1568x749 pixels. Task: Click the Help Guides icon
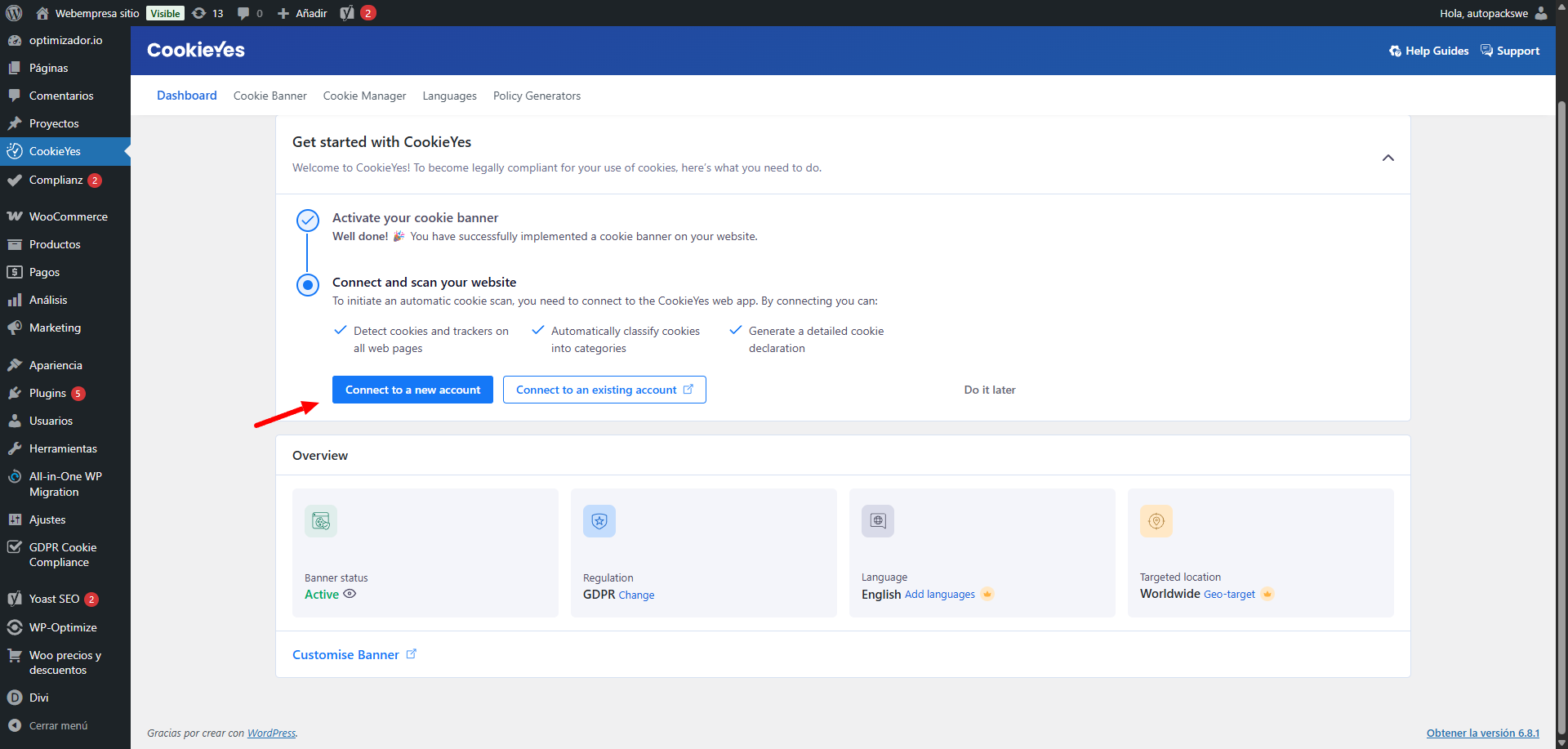click(1395, 51)
